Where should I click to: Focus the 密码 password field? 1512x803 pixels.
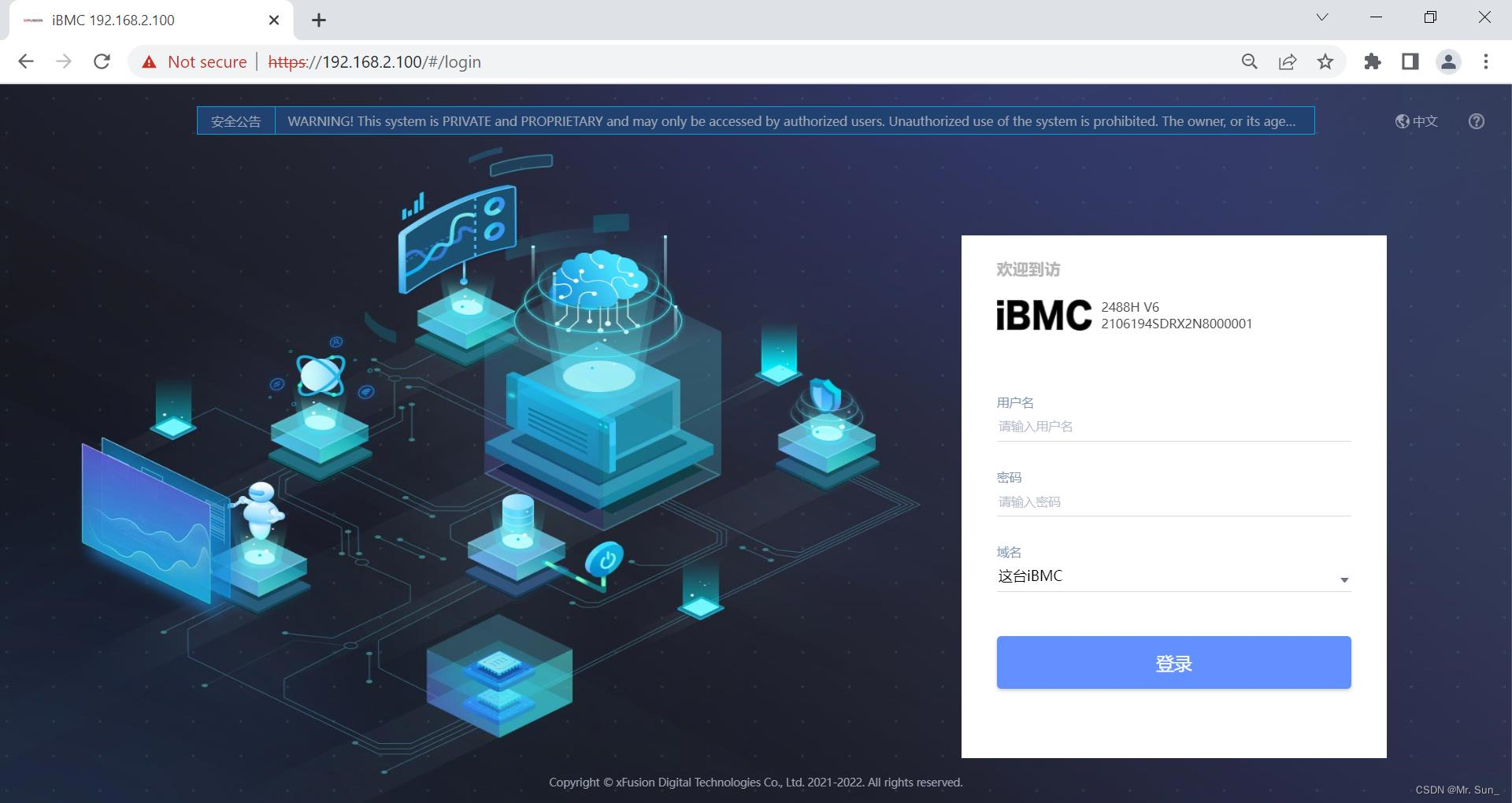pyautogui.click(x=1173, y=502)
